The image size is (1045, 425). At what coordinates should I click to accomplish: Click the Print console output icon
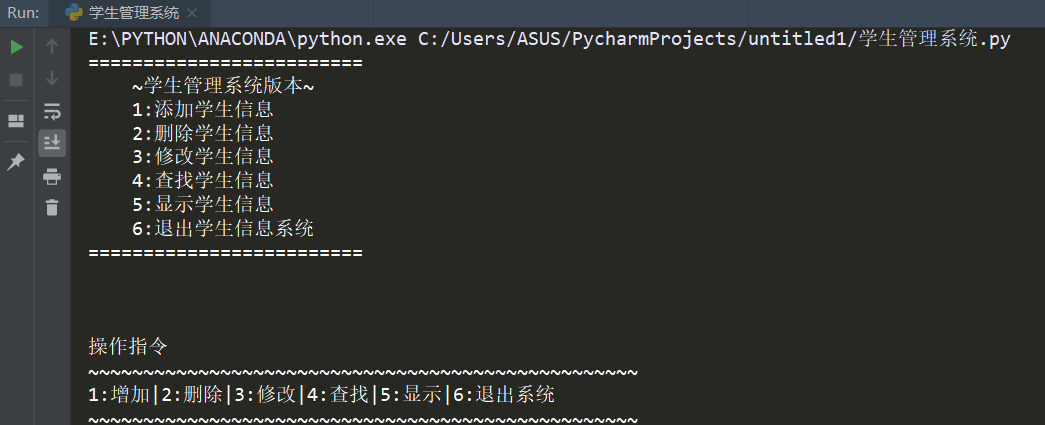52,177
